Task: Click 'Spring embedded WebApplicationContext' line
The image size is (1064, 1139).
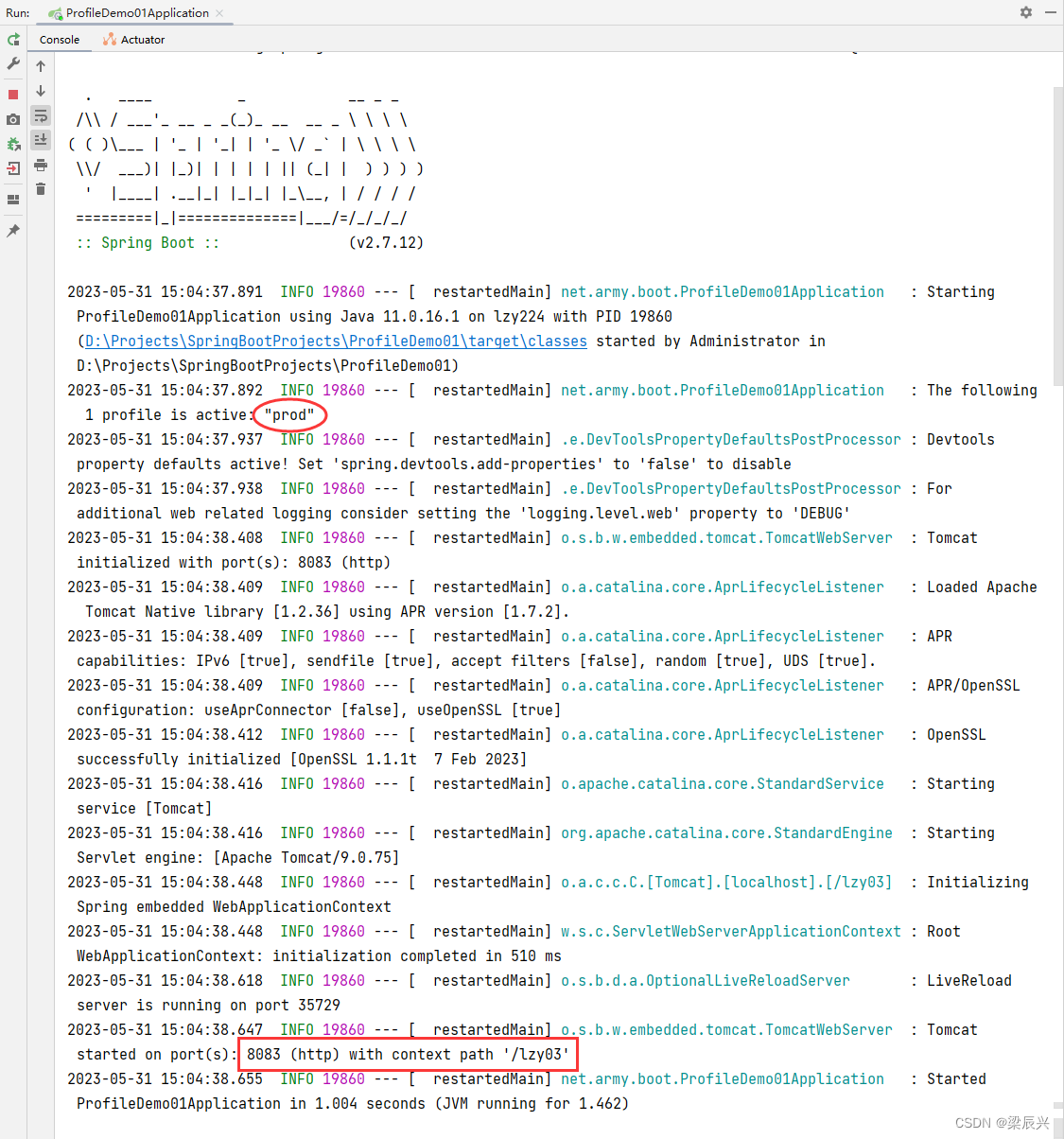Action: point(234,907)
